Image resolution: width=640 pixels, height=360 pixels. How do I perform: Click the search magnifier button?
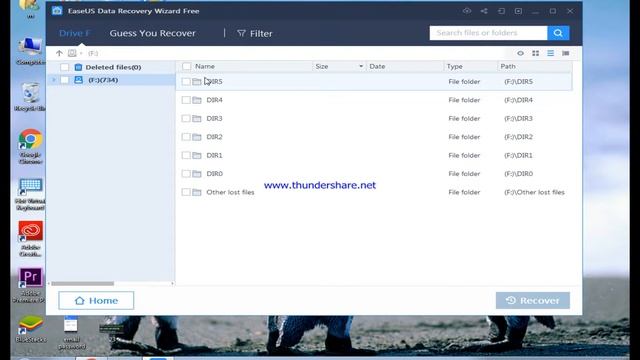click(558, 33)
